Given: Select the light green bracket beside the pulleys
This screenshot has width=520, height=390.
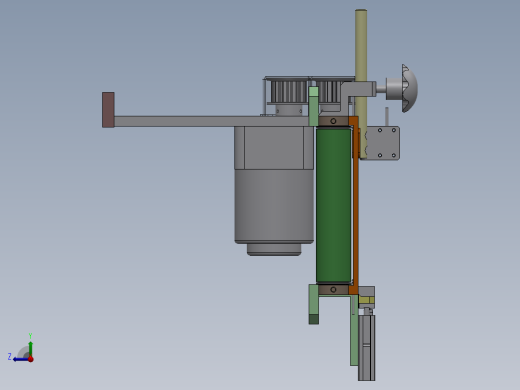Looking at the screenshot, I should pos(313,106).
